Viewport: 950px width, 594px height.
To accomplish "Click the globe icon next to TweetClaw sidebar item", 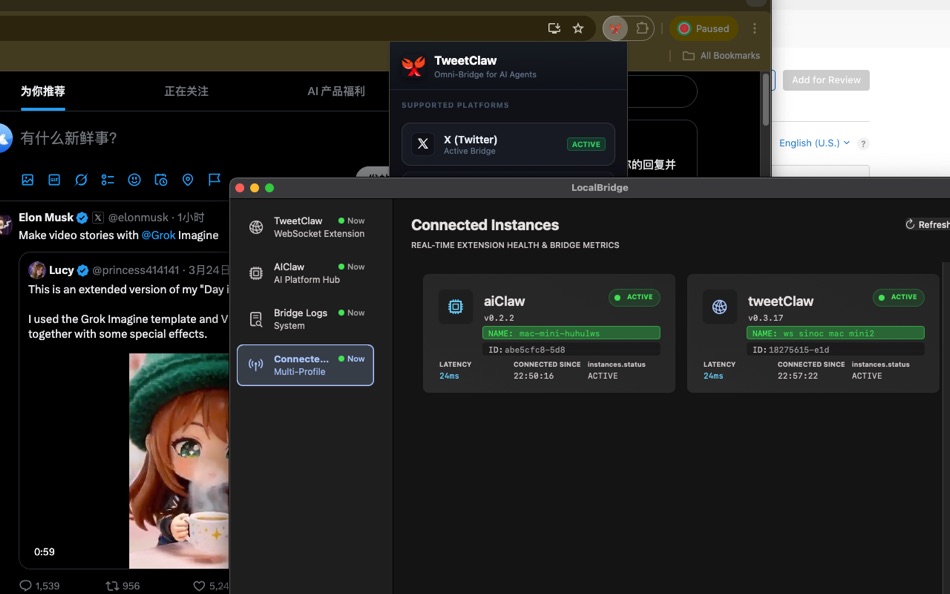I will coord(256,227).
